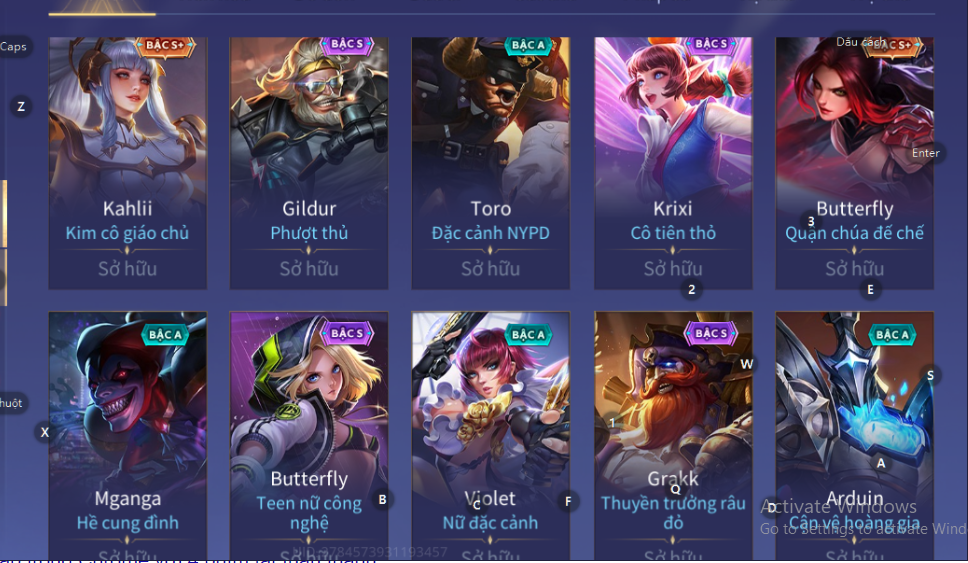Open Butterfly Teen nữ công nghệ card
968x563 pixels.
(x=309, y=435)
